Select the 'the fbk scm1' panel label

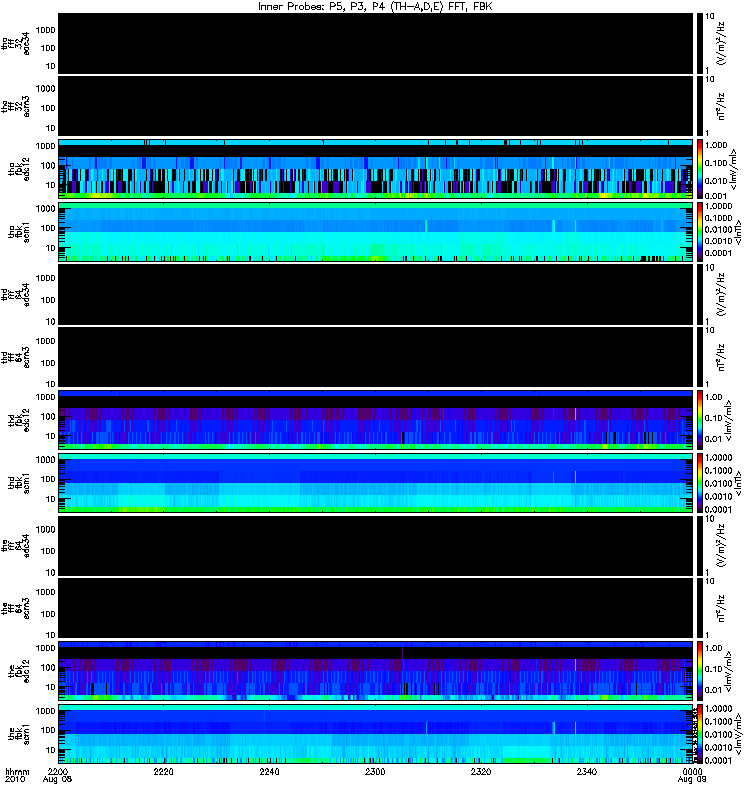pyautogui.click(x=19, y=734)
